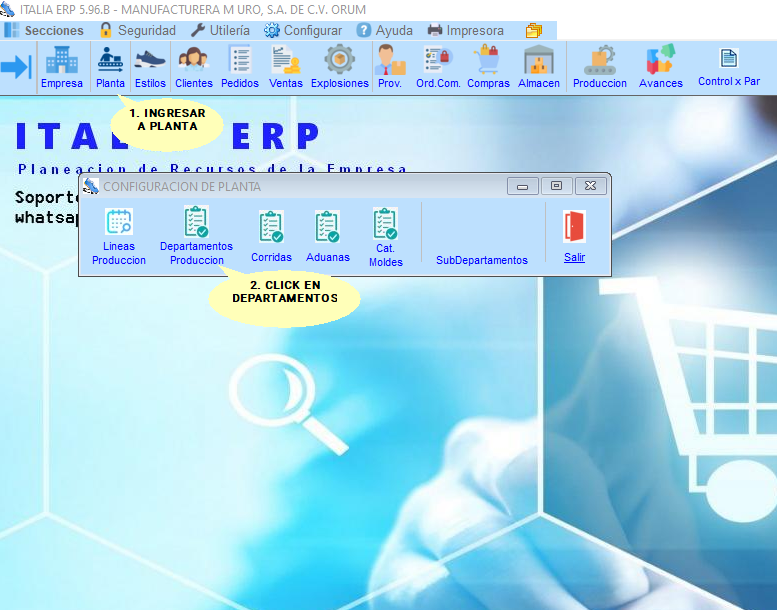Open the Aduanas checklist icon
Image resolution: width=777 pixels, height=610 pixels.
[x=328, y=226]
